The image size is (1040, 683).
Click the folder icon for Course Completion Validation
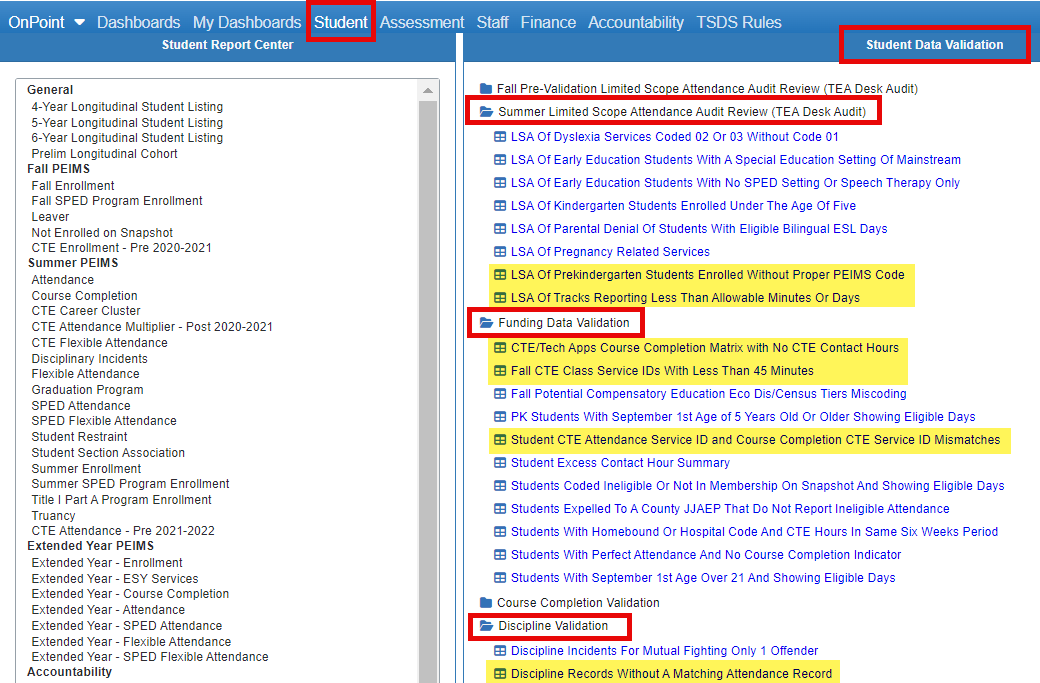489,602
